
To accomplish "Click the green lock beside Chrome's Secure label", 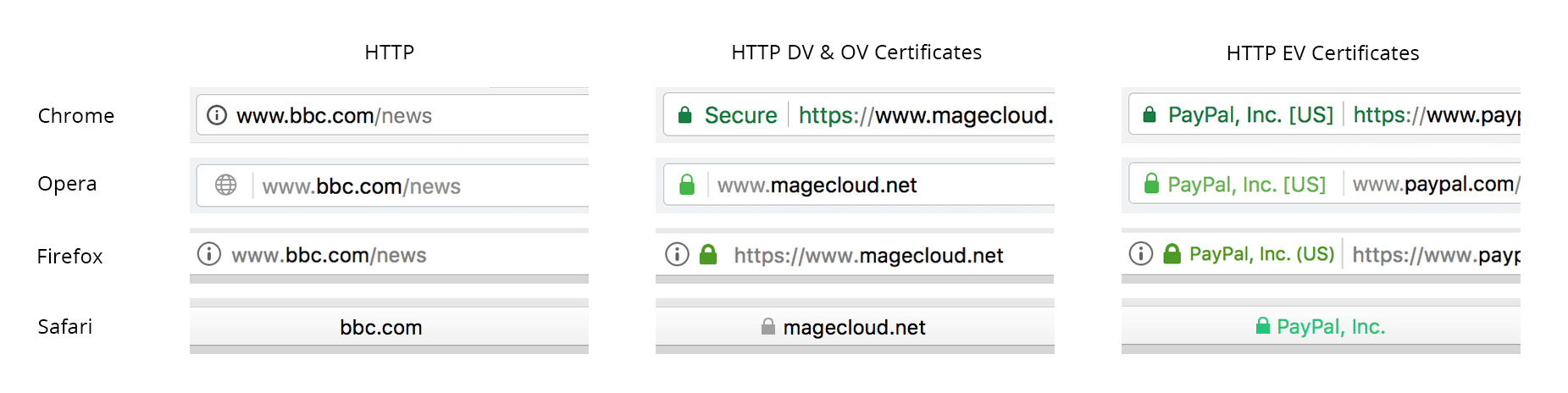I will [685, 115].
